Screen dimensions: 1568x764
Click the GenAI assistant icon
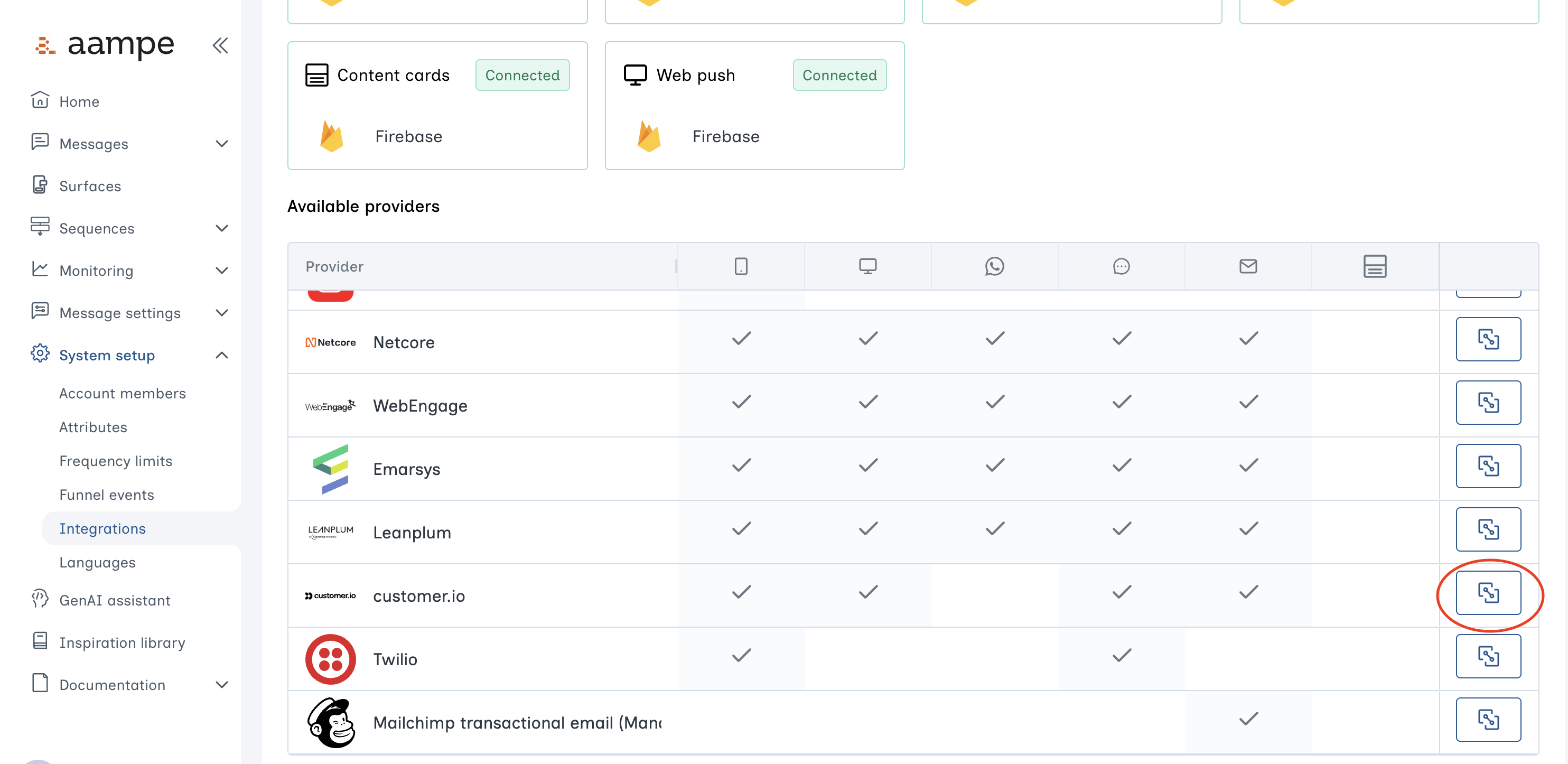tap(40, 600)
